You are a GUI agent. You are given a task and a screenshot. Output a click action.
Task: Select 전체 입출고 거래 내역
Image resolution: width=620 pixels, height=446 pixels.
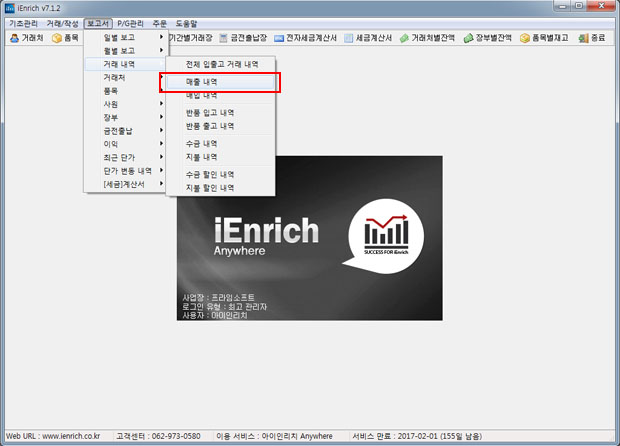(222, 64)
